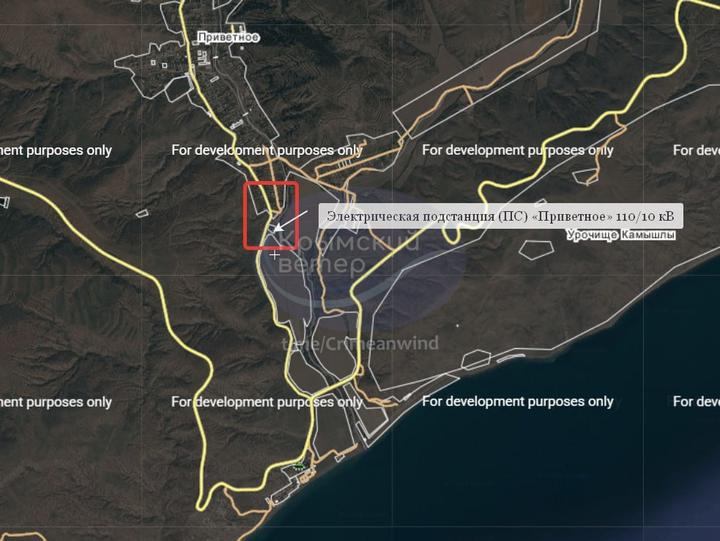The height and width of the screenshot is (541, 720).
Task: Click the white crosshair marker on the map
Action: click(x=275, y=254)
